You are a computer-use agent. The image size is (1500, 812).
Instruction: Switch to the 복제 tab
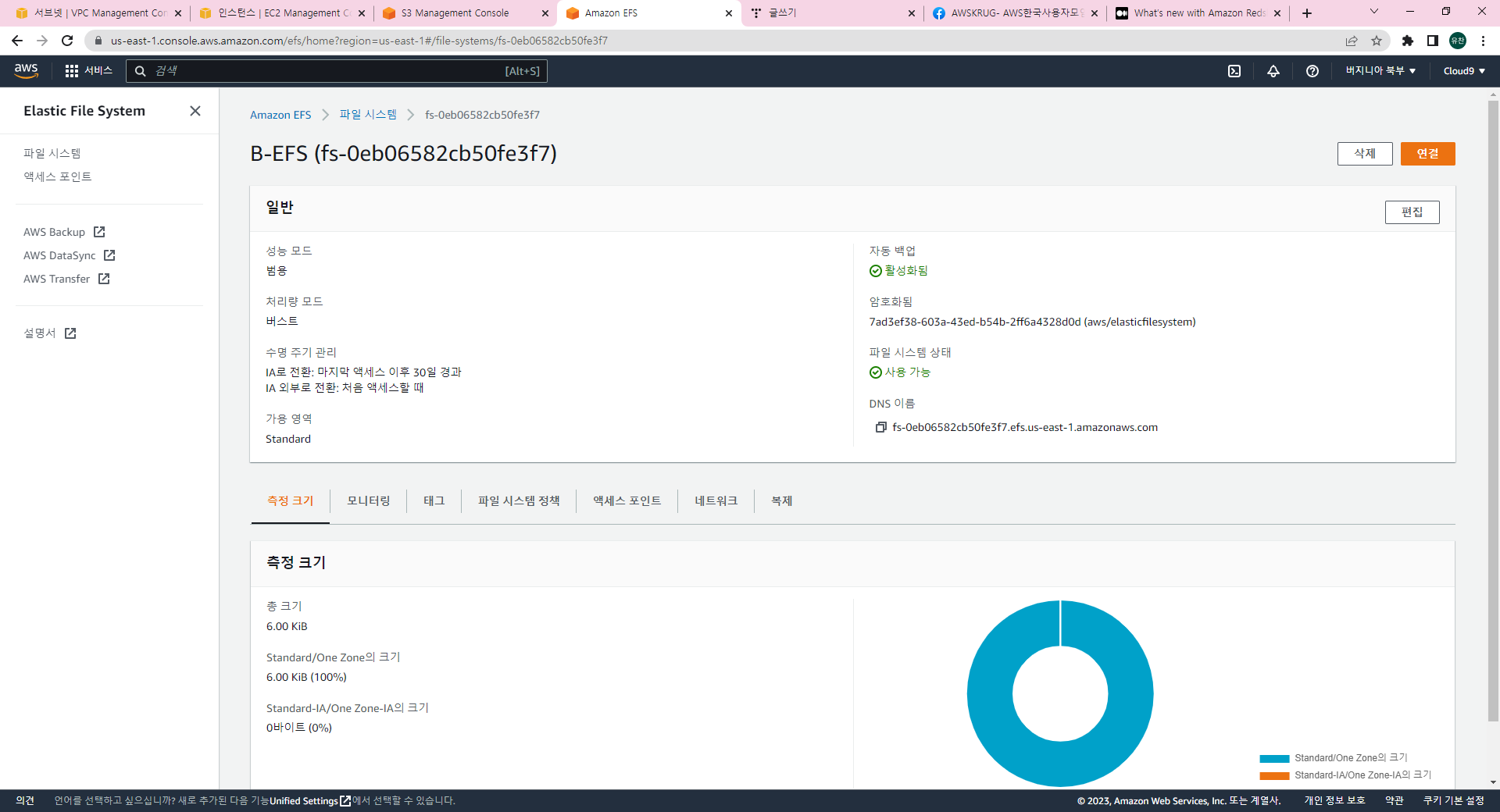tap(782, 501)
